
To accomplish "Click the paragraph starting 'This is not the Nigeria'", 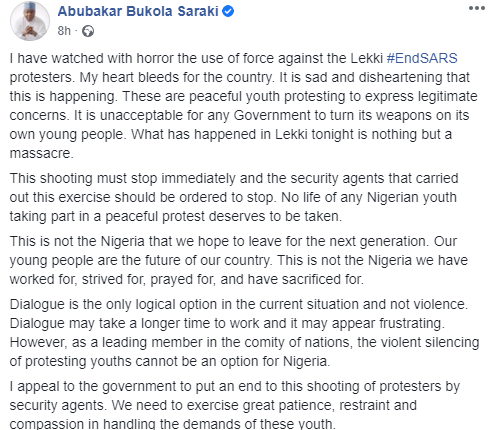I will (239, 260).
